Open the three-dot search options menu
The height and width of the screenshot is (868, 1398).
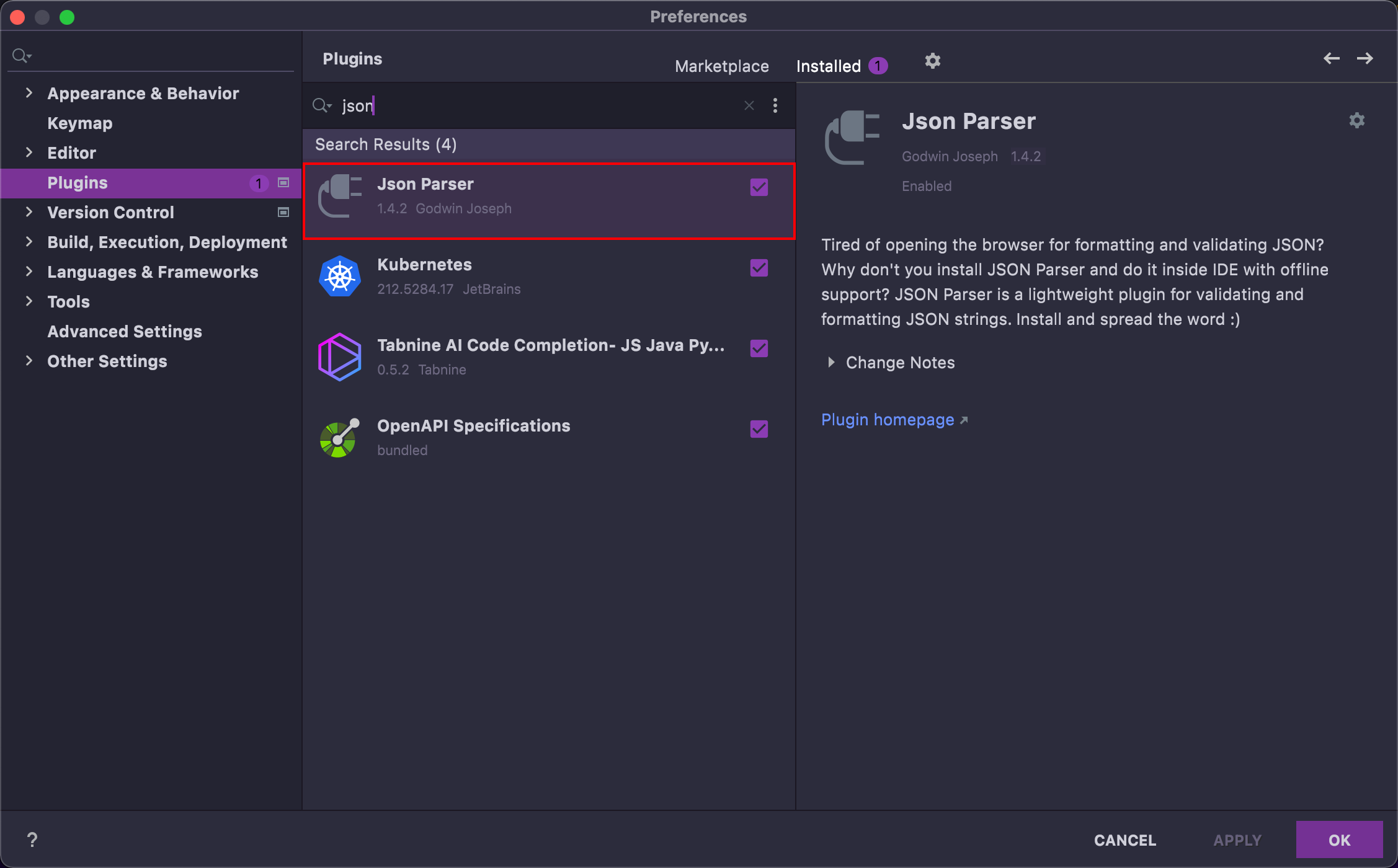tap(775, 106)
